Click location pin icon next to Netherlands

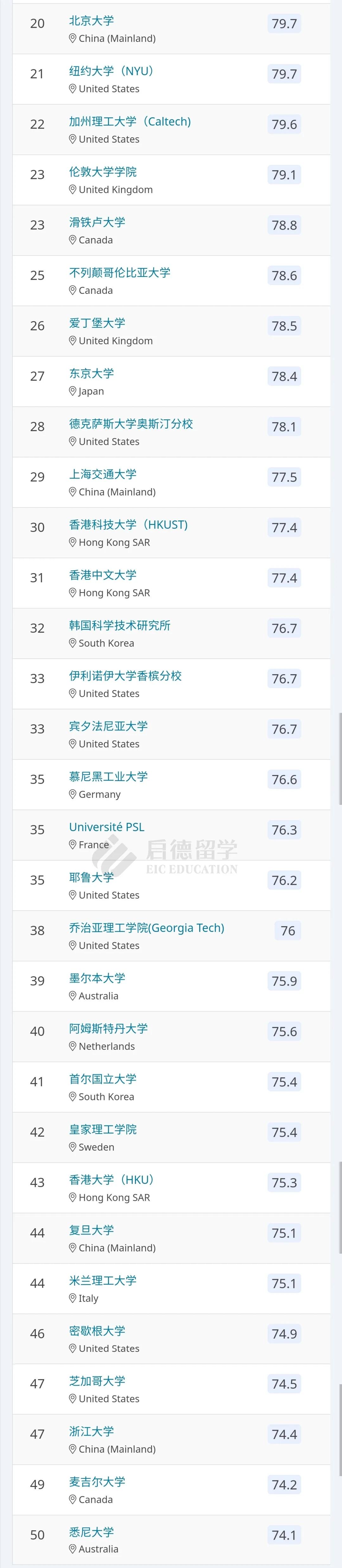[x=73, y=1046]
